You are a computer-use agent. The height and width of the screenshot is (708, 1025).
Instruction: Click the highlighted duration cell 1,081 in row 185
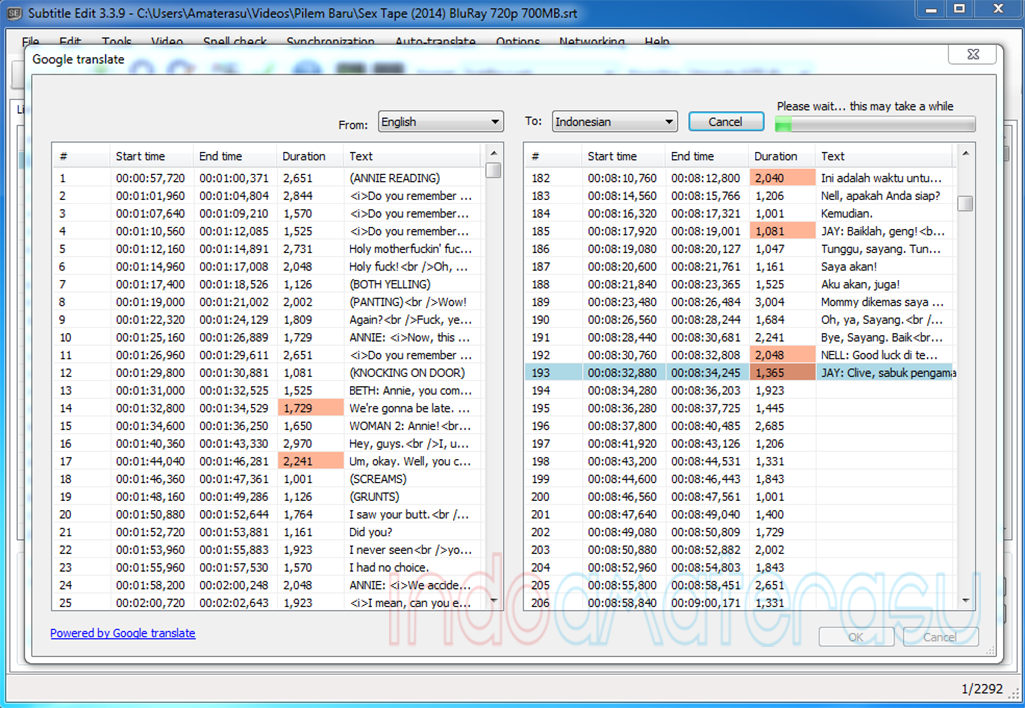782,231
